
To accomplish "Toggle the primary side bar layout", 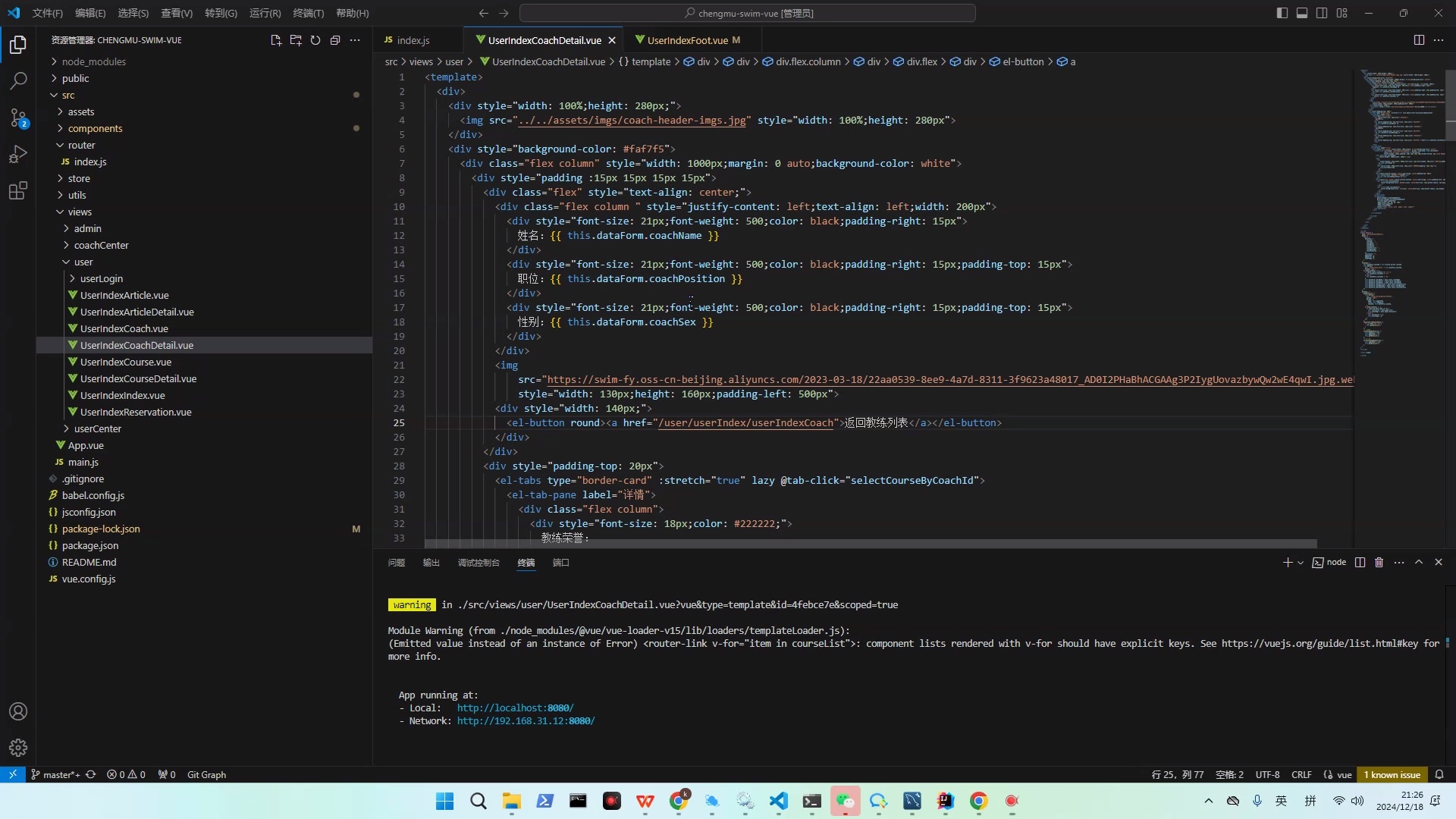I will point(1282,13).
